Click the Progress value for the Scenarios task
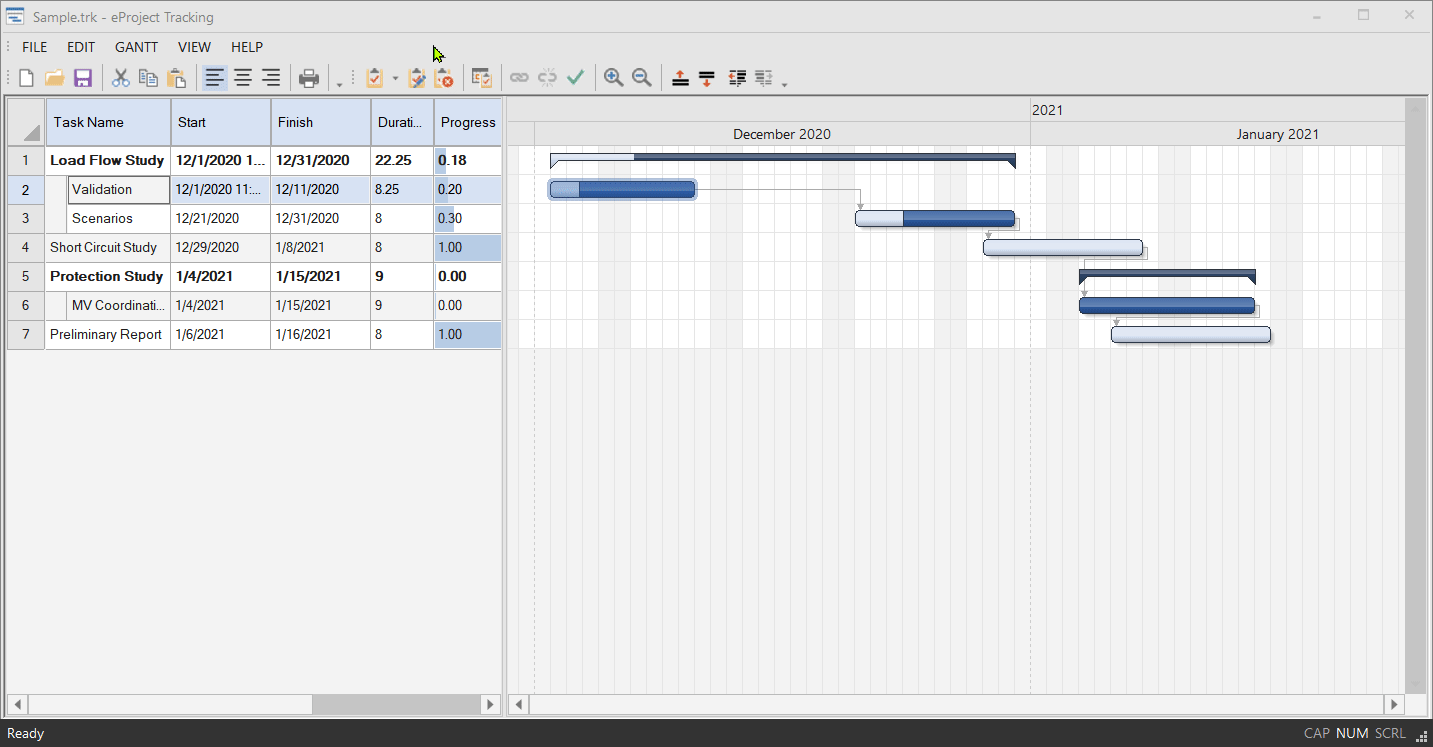 [467, 218]
